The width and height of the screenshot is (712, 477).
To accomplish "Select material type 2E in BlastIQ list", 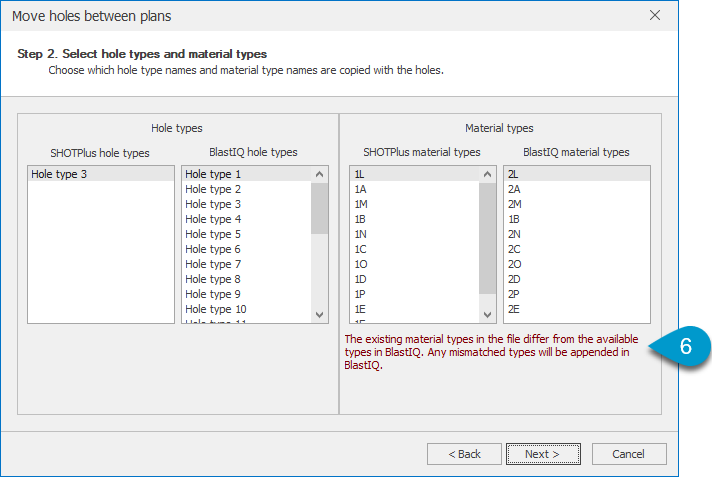I will point(577,309).
